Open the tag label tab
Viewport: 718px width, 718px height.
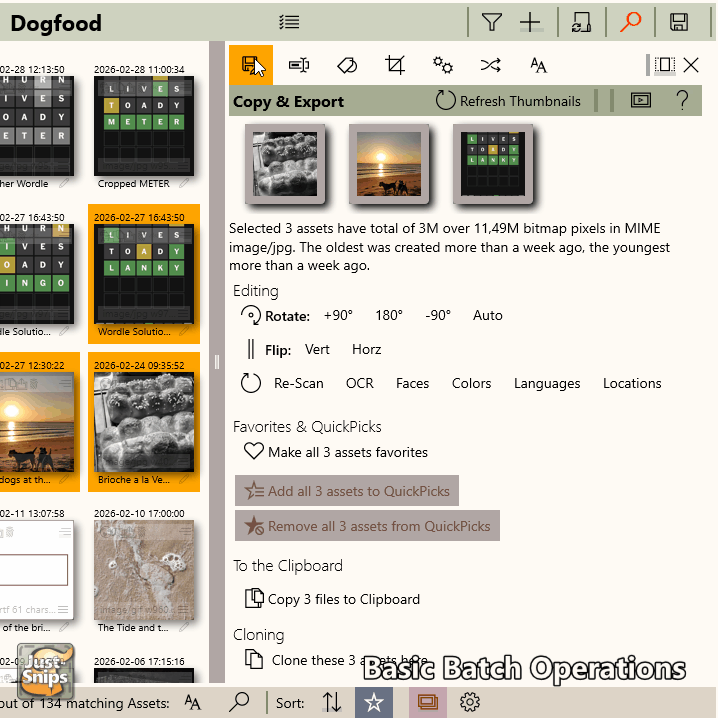pos(346,65)
